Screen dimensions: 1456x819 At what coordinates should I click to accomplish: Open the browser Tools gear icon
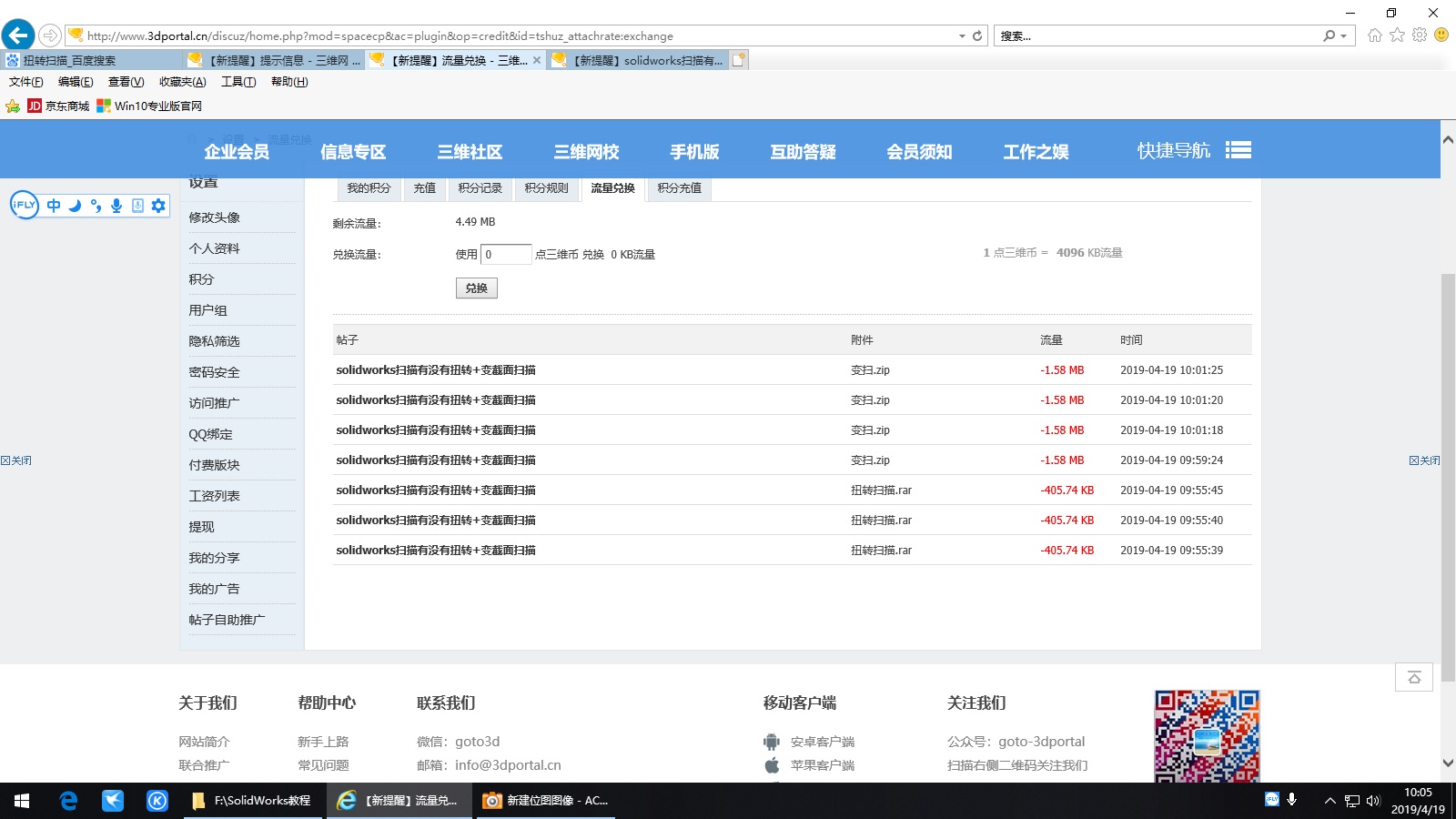click(1420, 35)
